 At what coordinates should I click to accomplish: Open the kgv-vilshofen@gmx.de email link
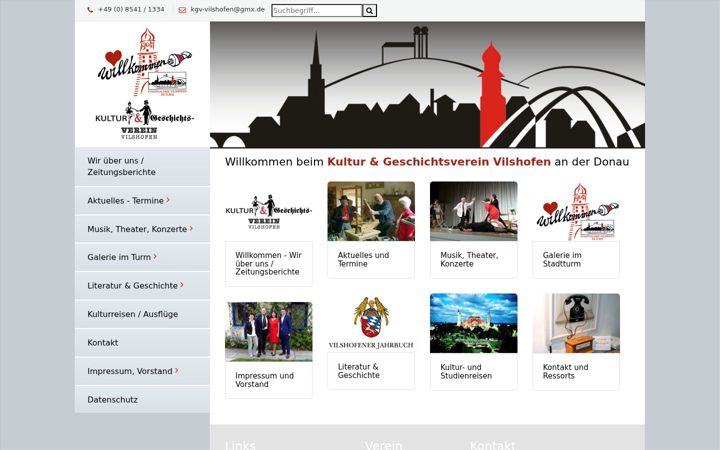pyautogui.click(x=227, y=9)
